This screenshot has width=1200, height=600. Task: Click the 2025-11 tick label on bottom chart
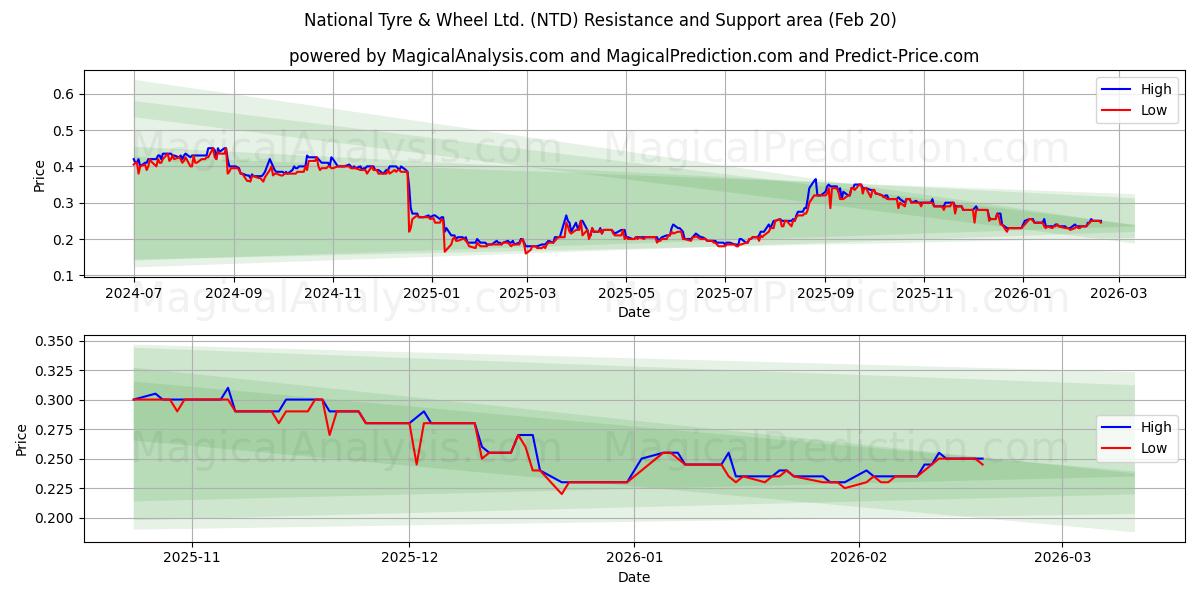click(192, 559)
